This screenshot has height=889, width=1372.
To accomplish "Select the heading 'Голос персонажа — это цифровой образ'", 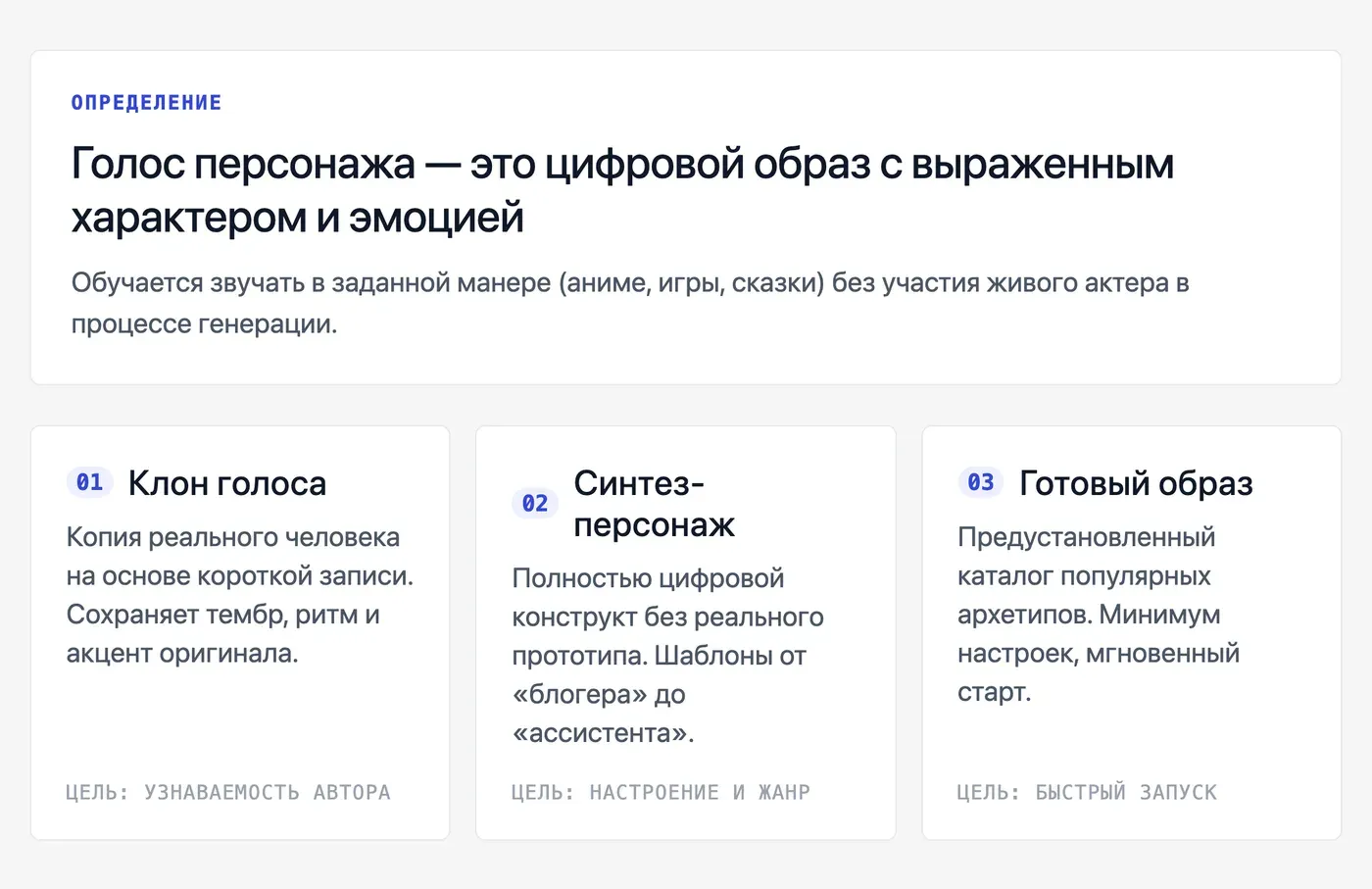I will coord(622,190).
